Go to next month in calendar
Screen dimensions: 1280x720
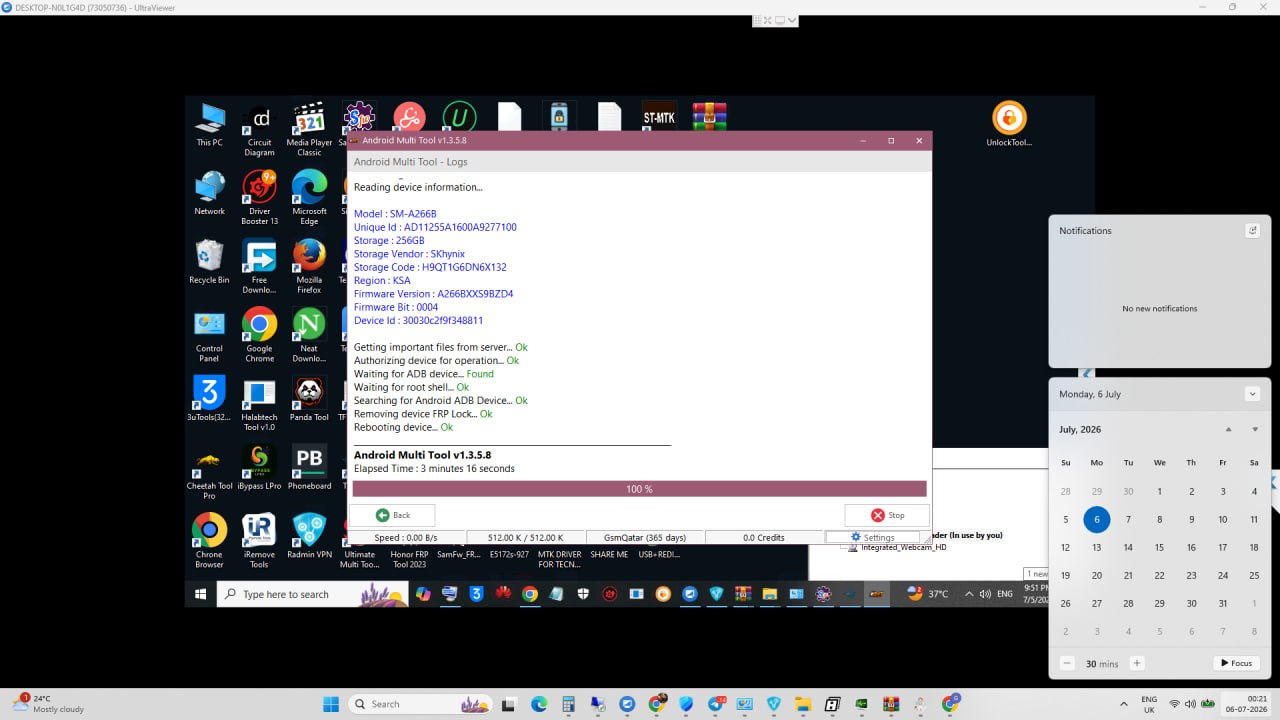coord(1255,429)
